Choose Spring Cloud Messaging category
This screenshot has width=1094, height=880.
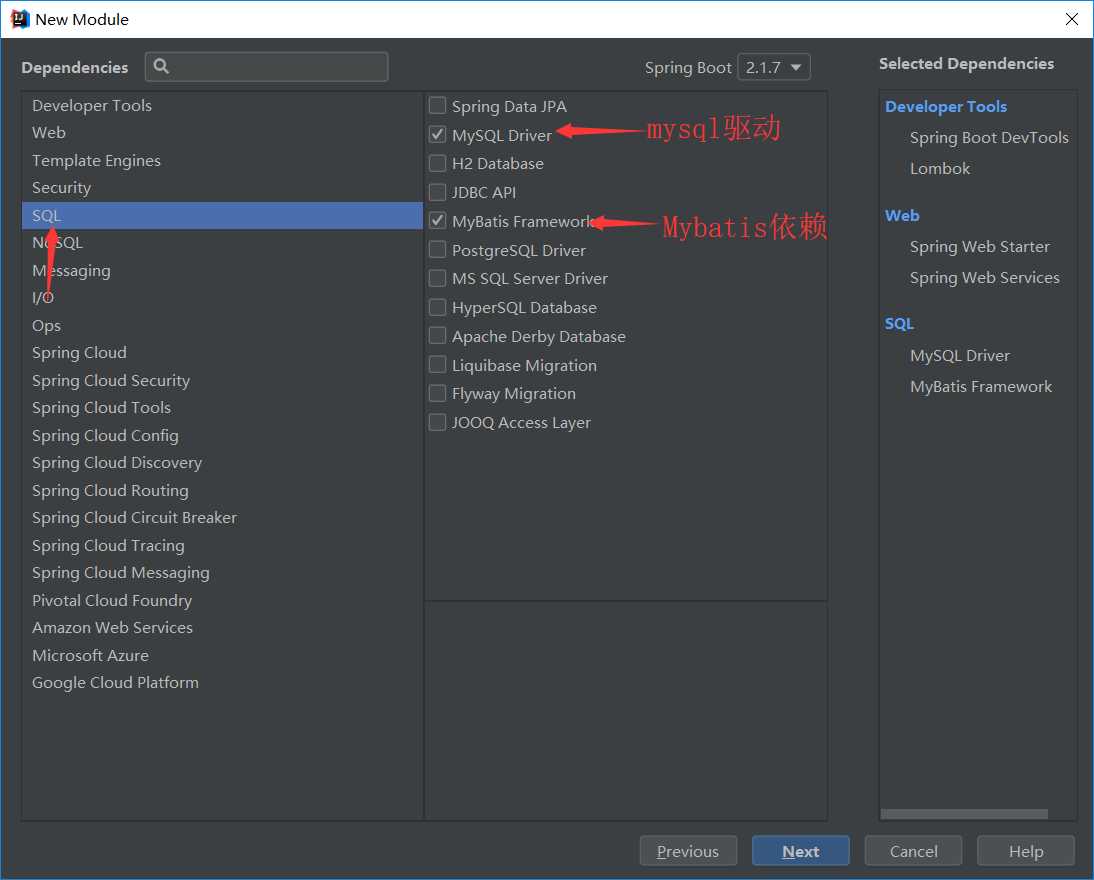[222, 573]
